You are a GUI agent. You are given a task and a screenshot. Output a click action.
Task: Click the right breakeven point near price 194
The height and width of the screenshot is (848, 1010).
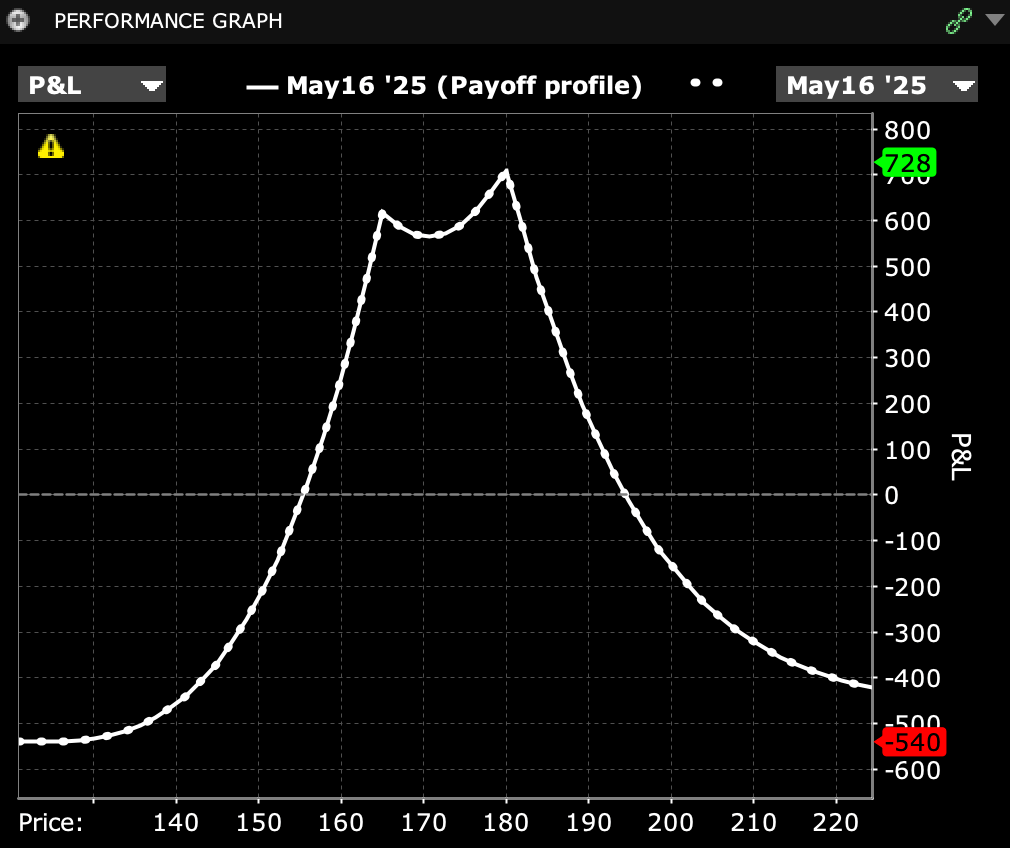[624, 494]
